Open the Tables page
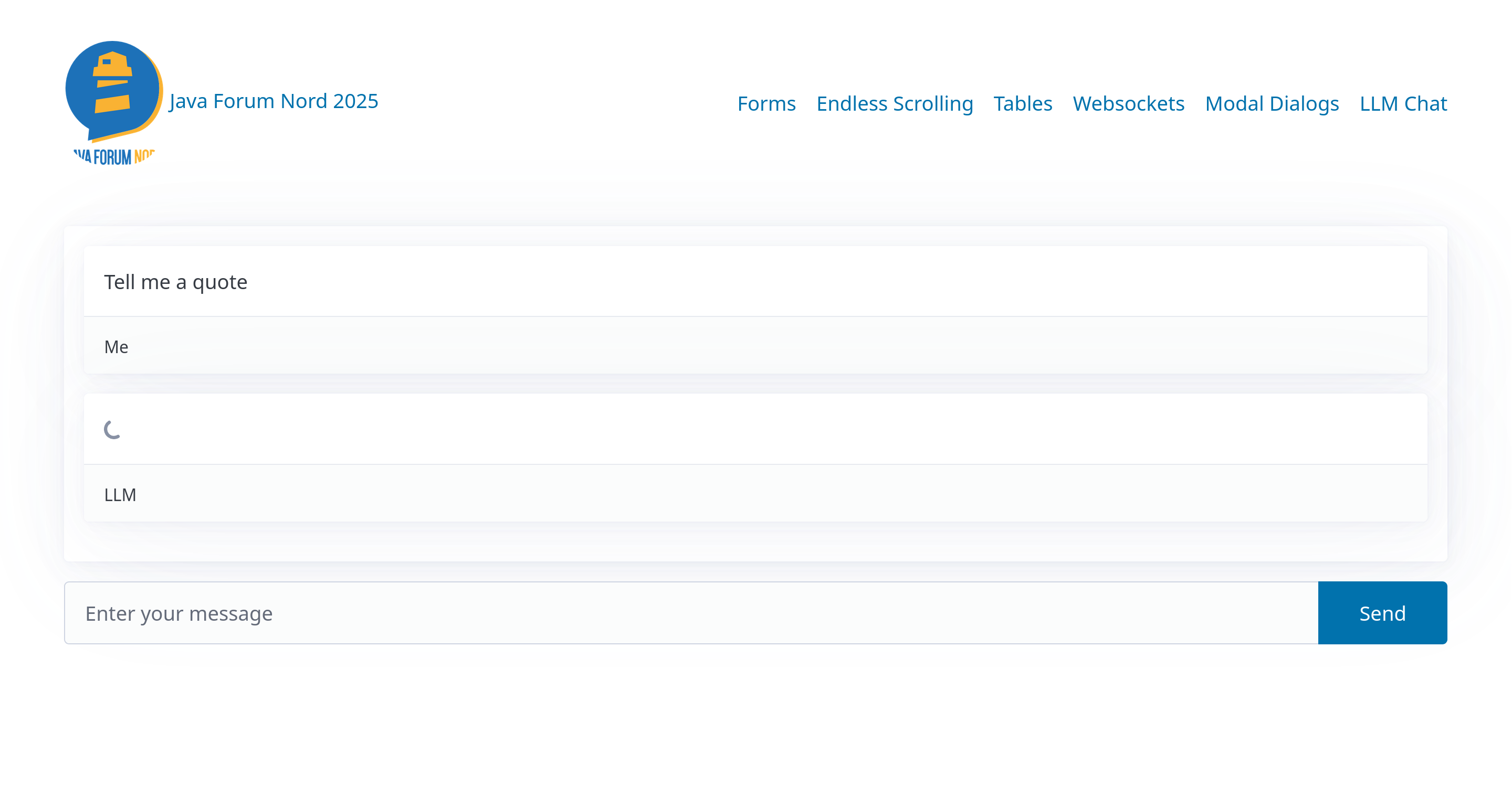1512x807 pixels. point(1023,104)
